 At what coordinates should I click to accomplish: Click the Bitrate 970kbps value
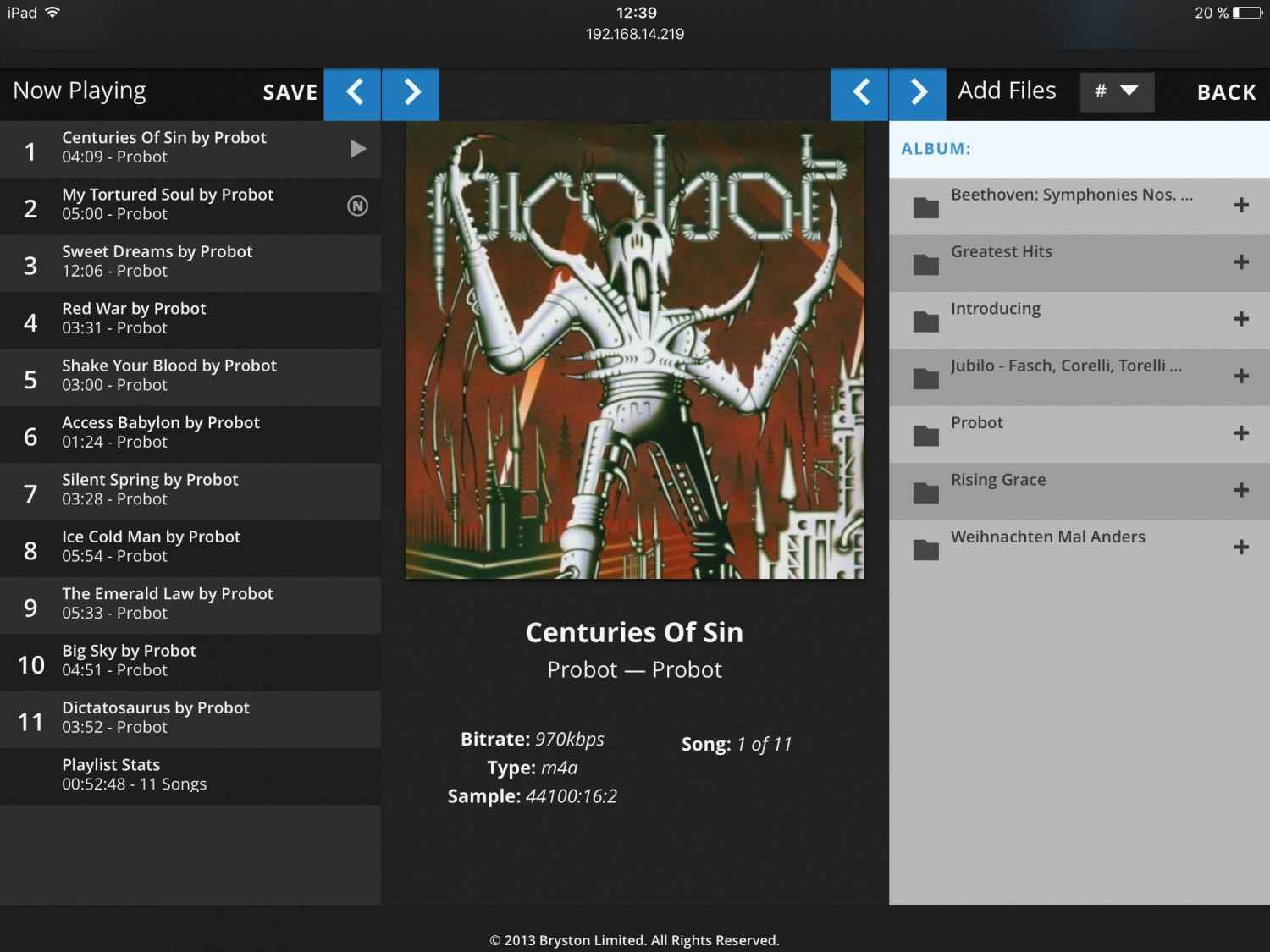click(x=569, y=739)
